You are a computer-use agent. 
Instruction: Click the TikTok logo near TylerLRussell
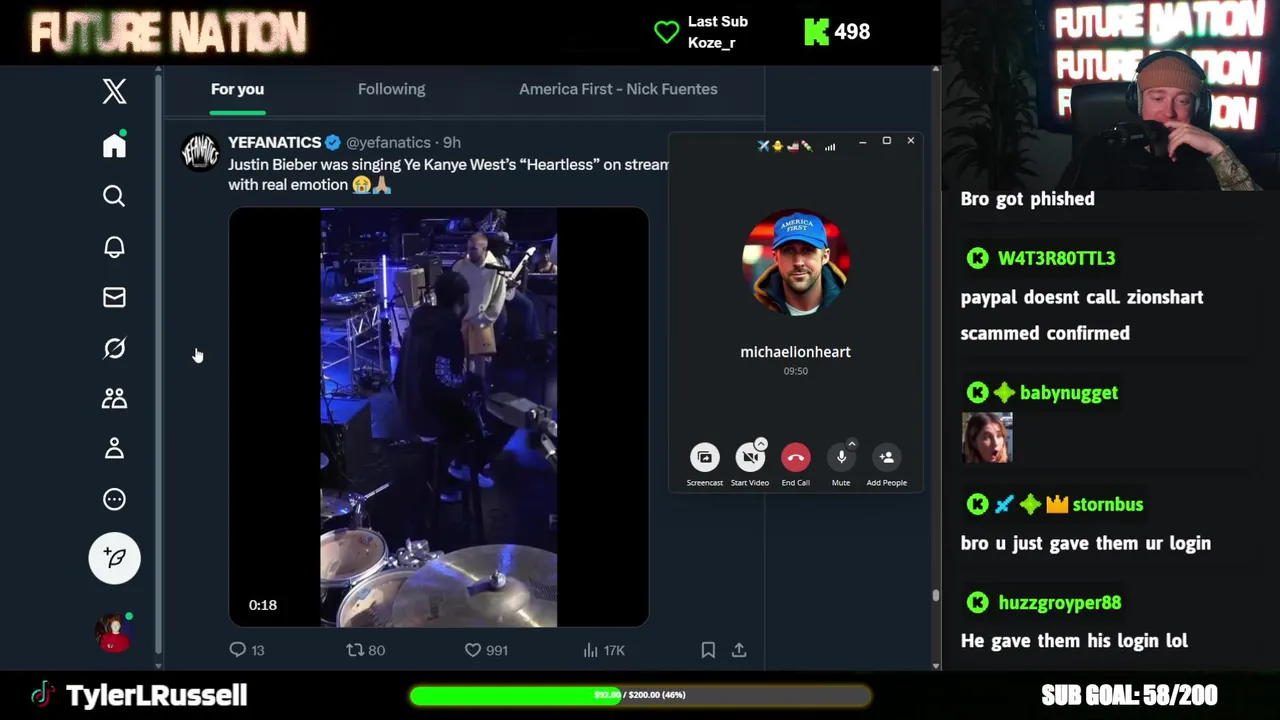(x=41, y=694)
